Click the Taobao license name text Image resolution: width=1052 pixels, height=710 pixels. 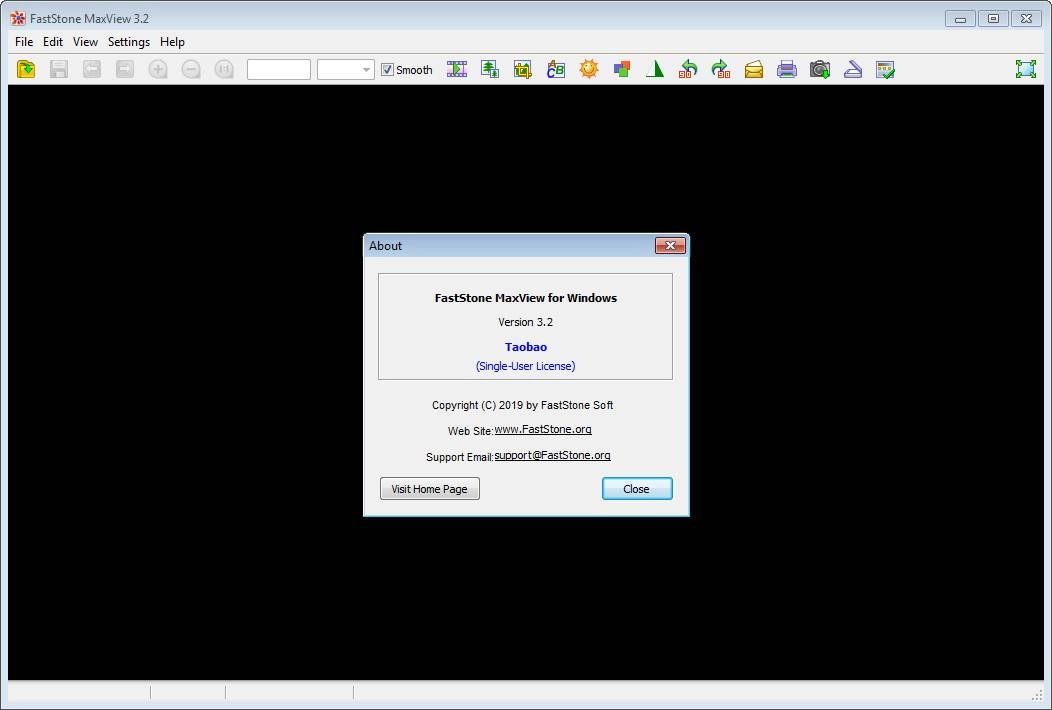point(526,347)
